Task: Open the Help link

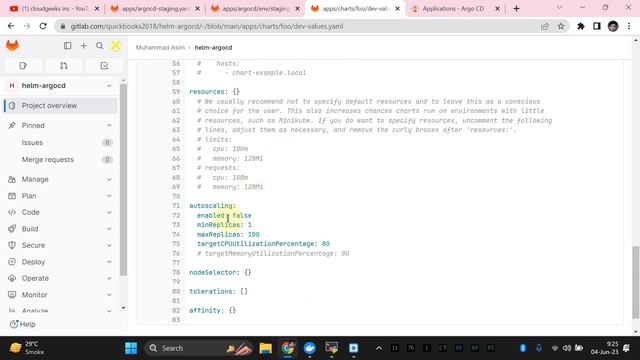Action: [x=23, y=324]
